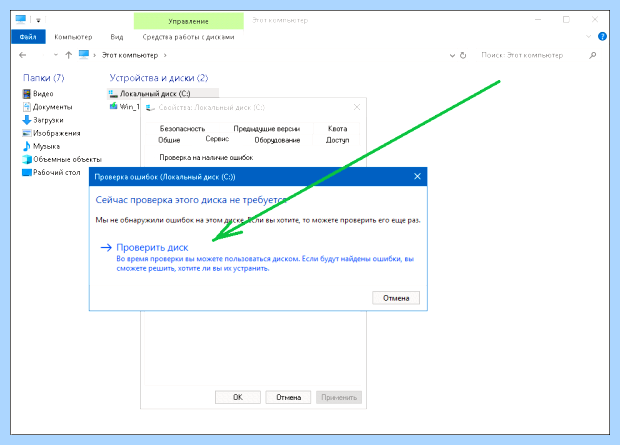Open the Предыдущие версии tab
The height and width of the screenshot is (445, 620).
click(x=267, y=129)
